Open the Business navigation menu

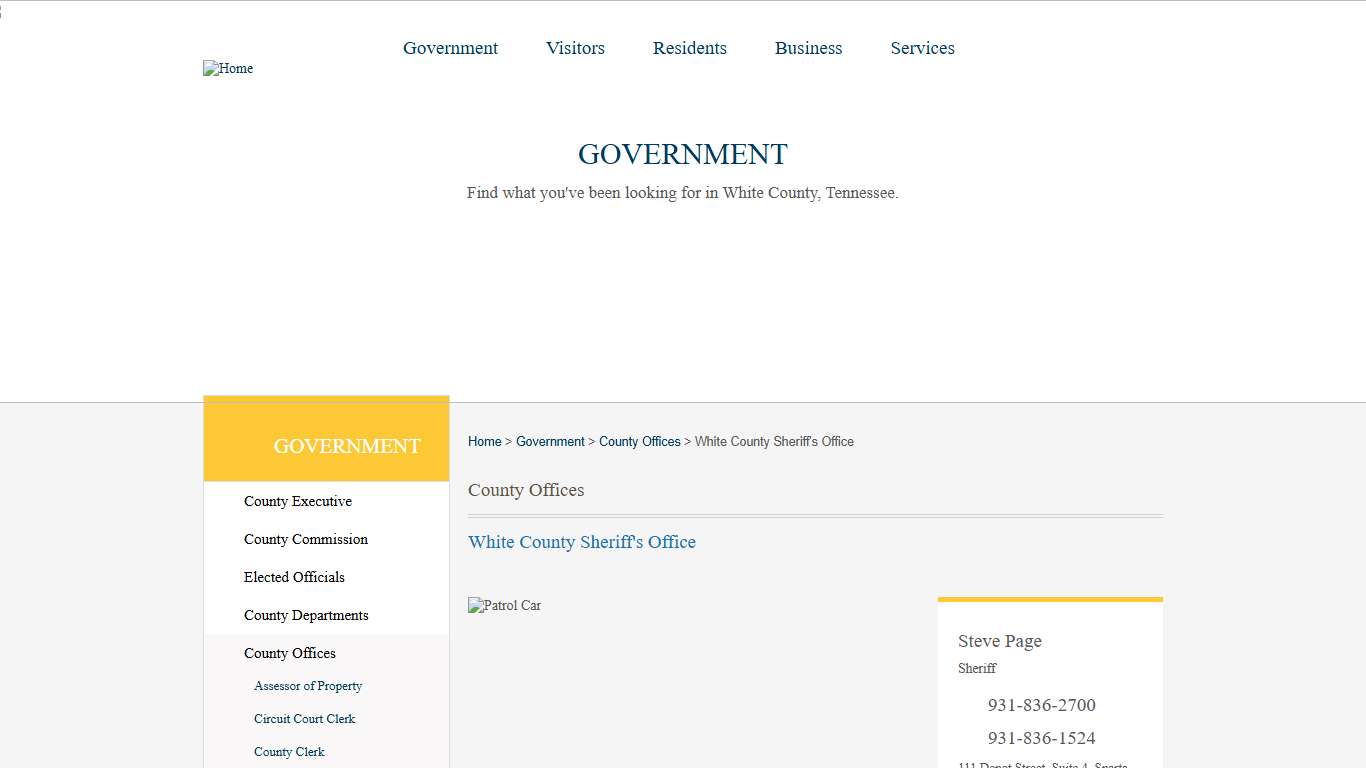[x=808, y=47]
